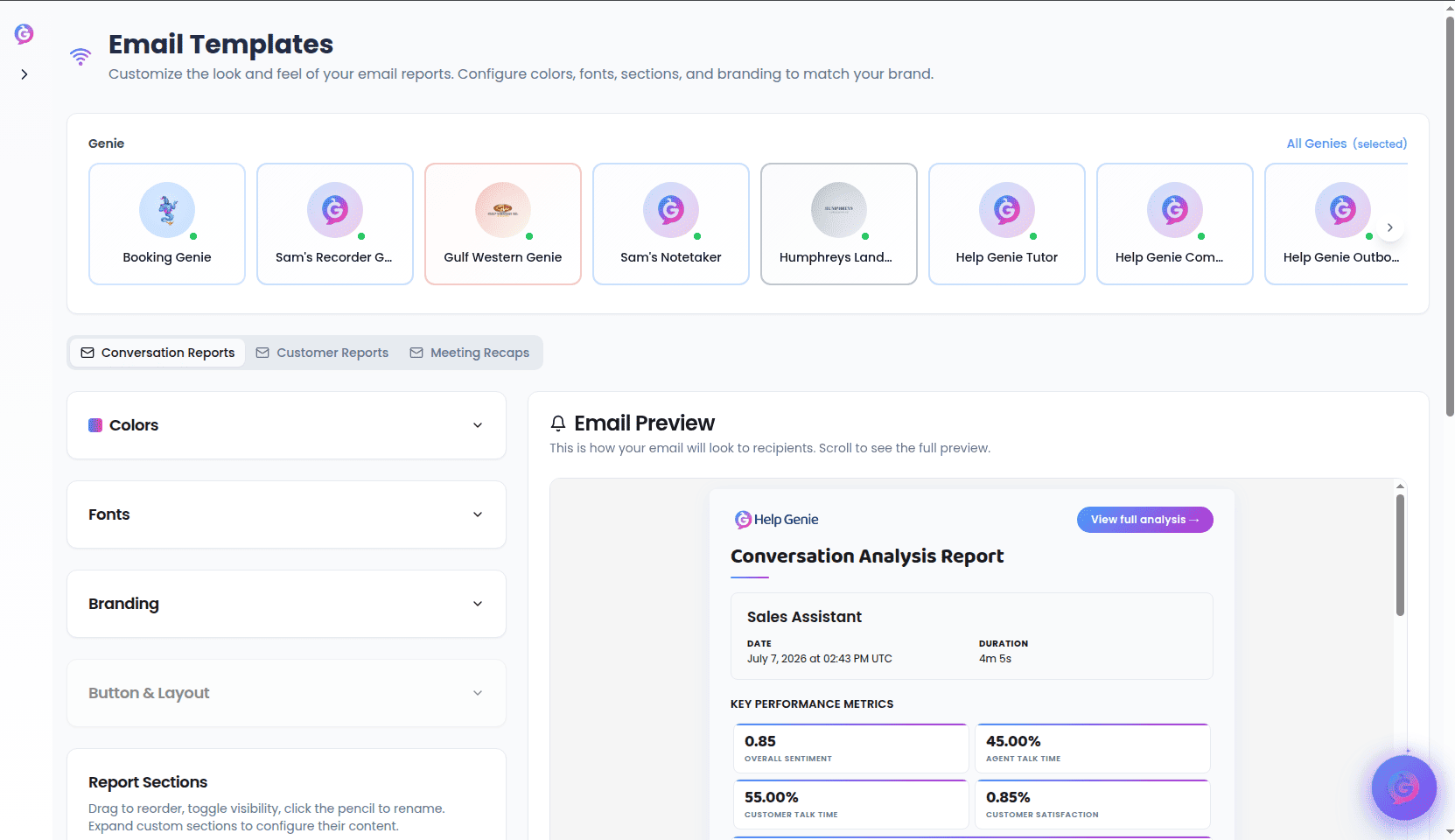Click the Key Performance Metrics heading
Viewport: 1455px width, 840px height.
tap(812, 704)
